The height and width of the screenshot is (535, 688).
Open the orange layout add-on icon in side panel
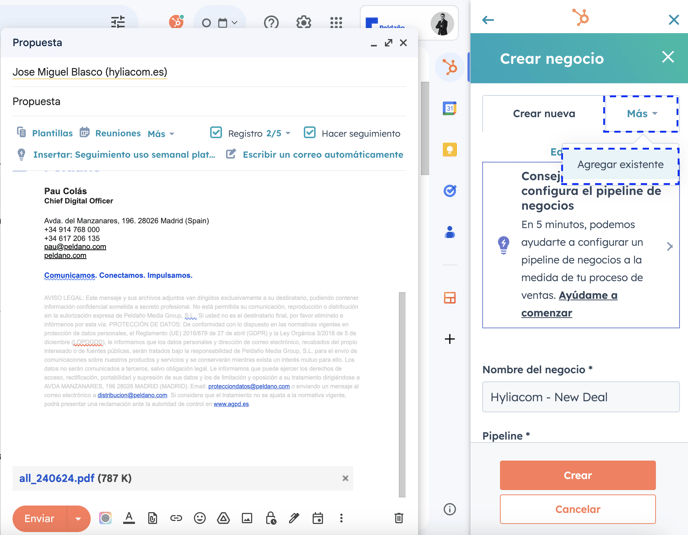tap(450, 298)
